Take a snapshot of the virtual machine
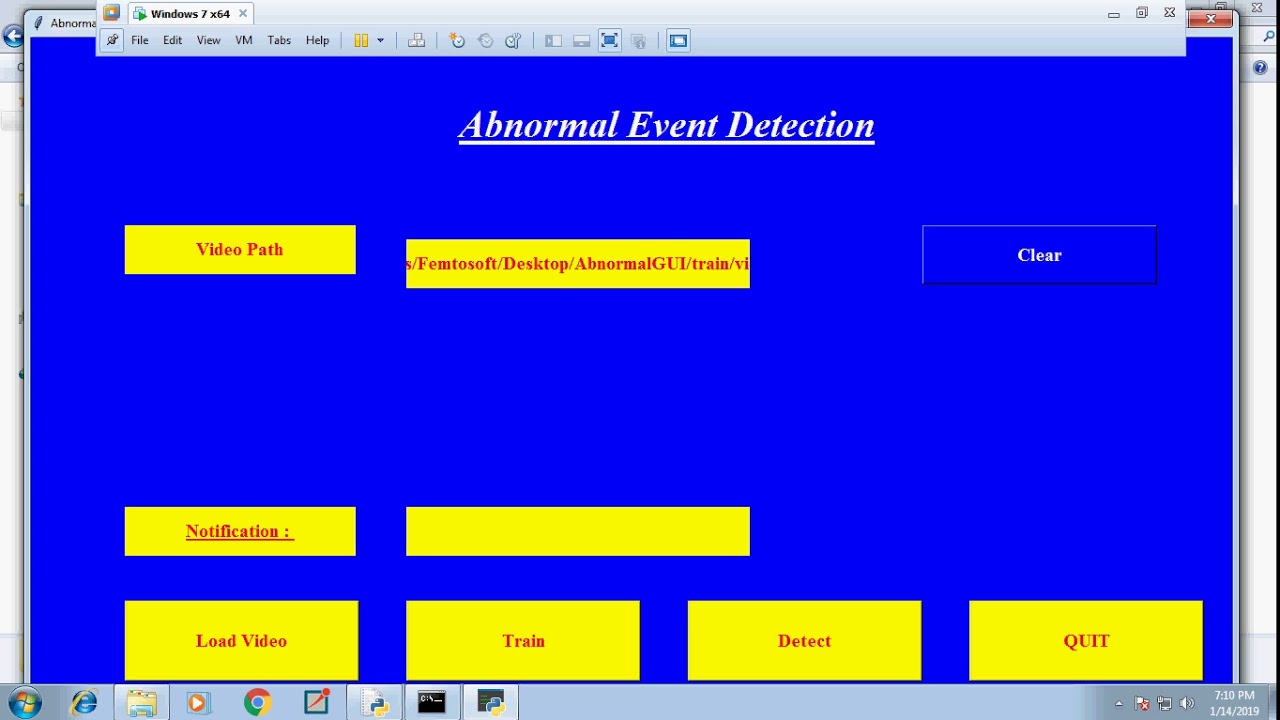1280x720 pixels. [x=457, y=41]
